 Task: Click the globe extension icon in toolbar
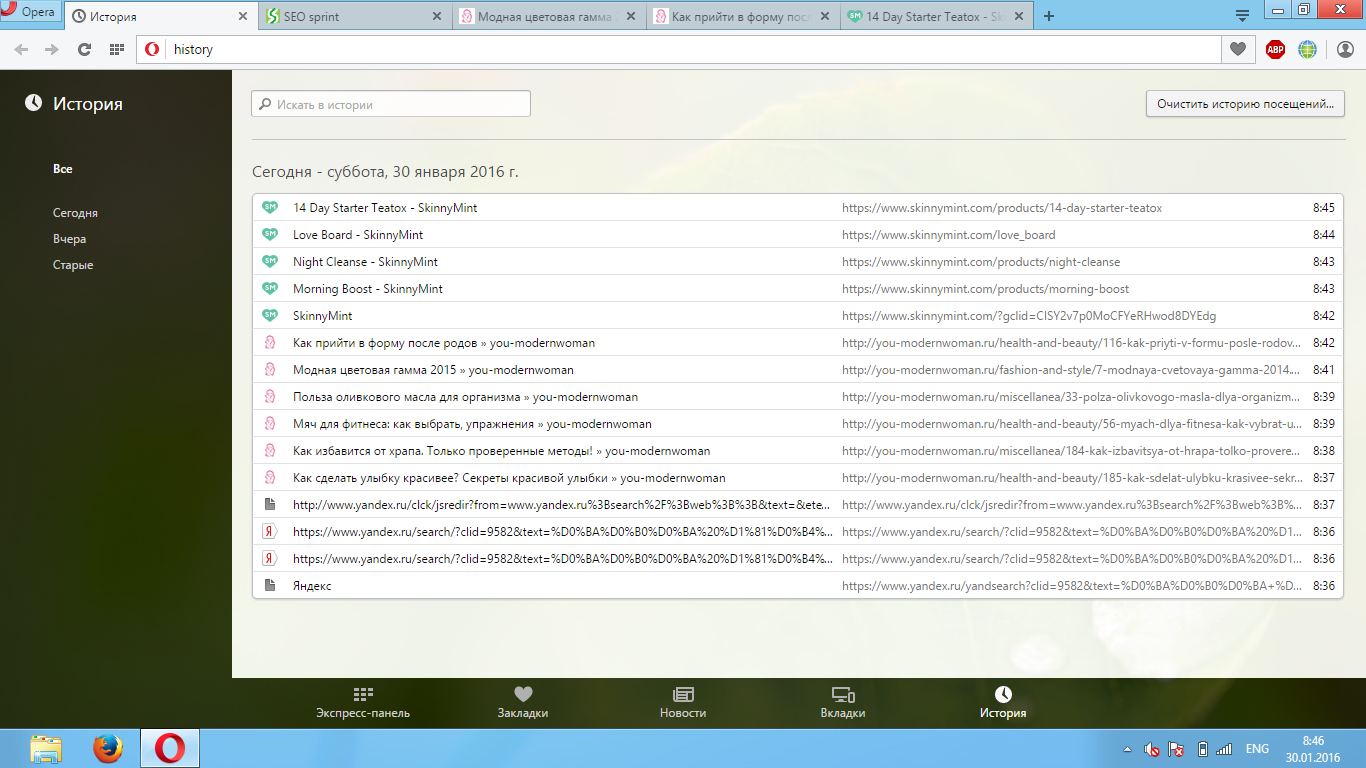1307,49
